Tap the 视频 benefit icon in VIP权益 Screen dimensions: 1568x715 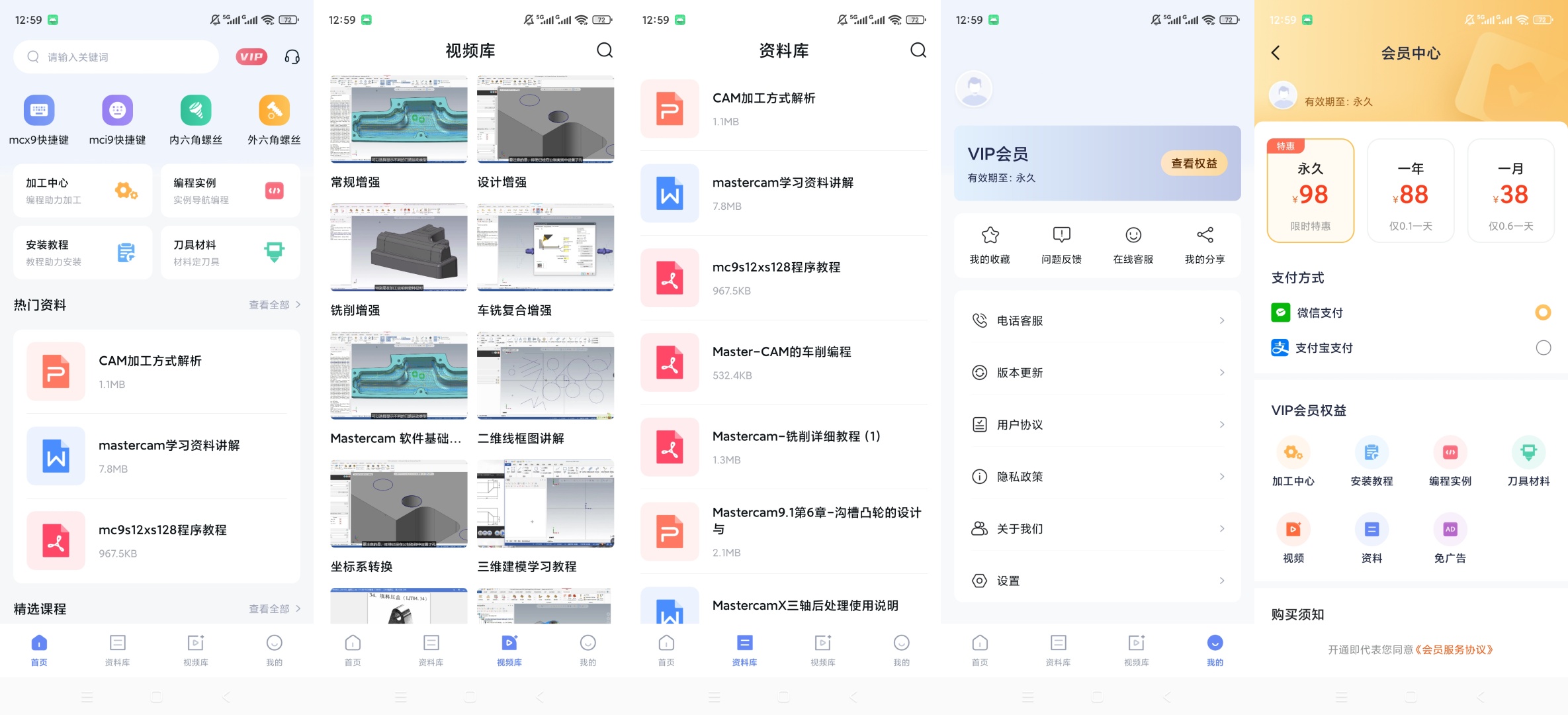[x=1293, y=529]
